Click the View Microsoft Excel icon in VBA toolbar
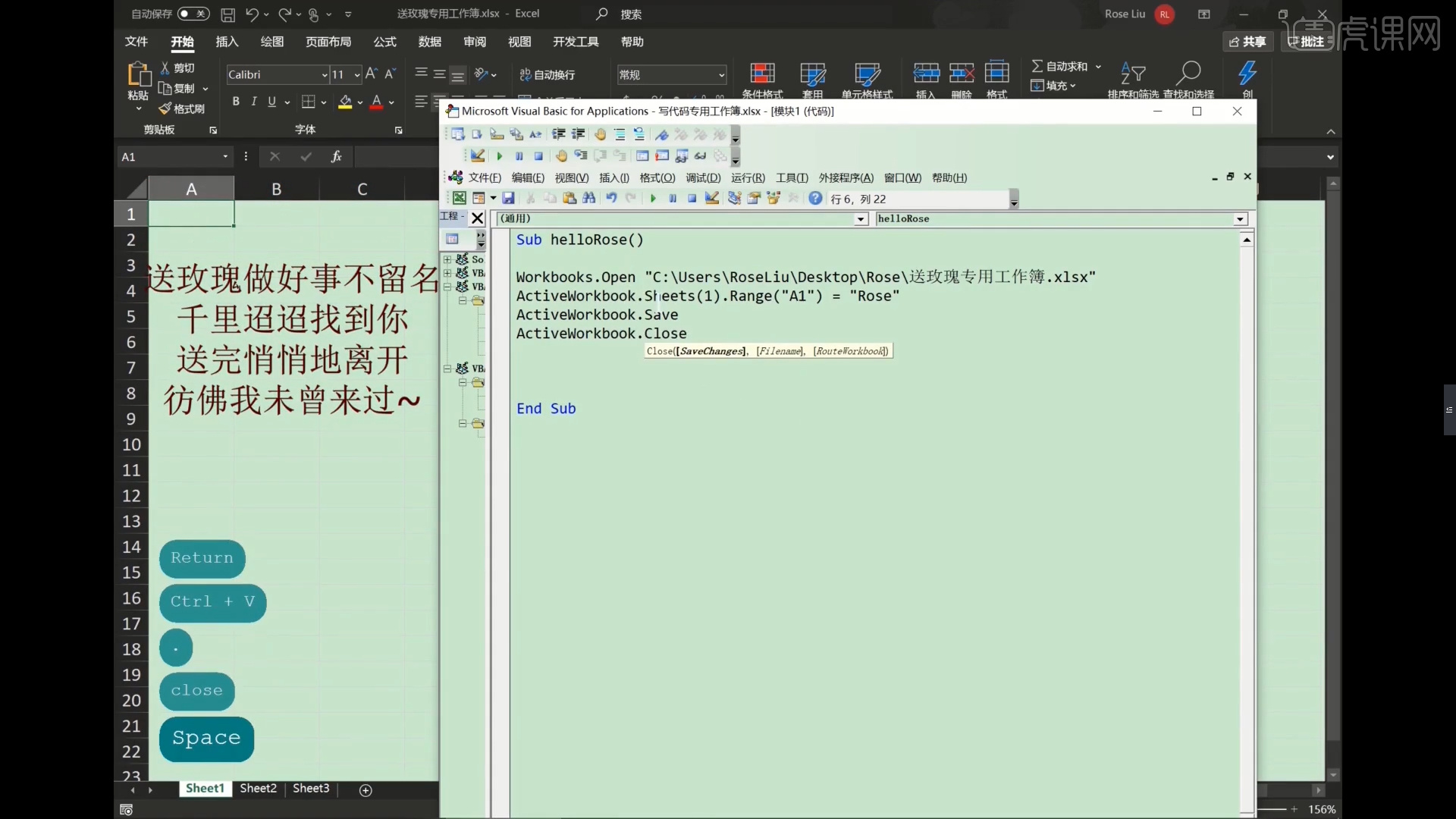Viewport: 1456px width, 819px height. coord(459,199)
